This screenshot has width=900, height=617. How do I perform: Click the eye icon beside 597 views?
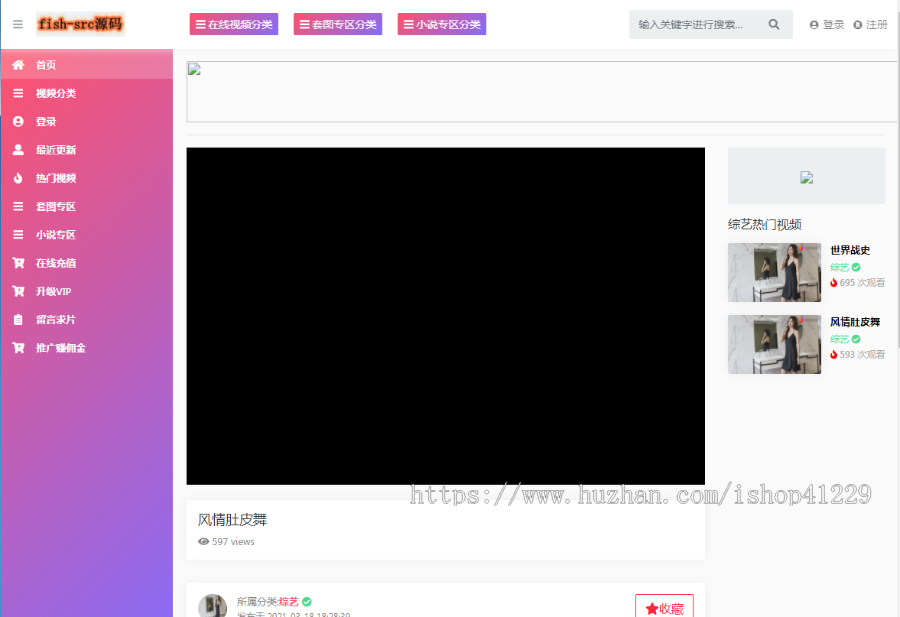click(203, 541)
